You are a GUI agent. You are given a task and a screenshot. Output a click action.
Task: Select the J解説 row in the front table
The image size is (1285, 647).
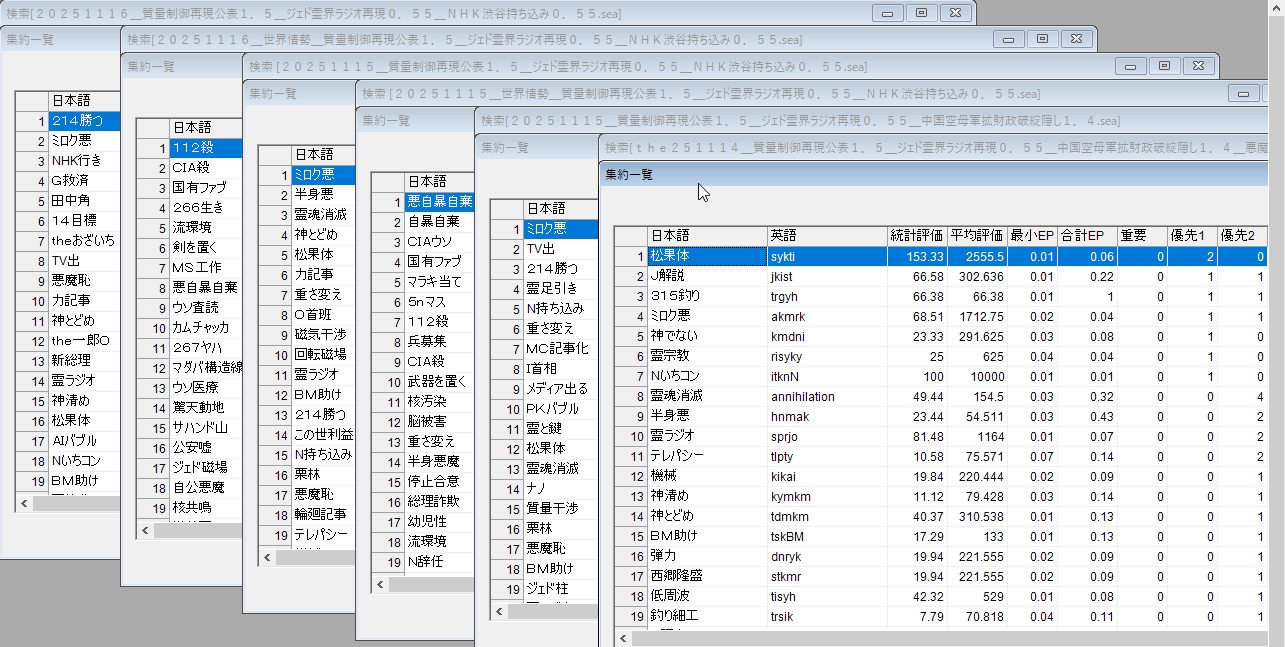tap(706, 276)
